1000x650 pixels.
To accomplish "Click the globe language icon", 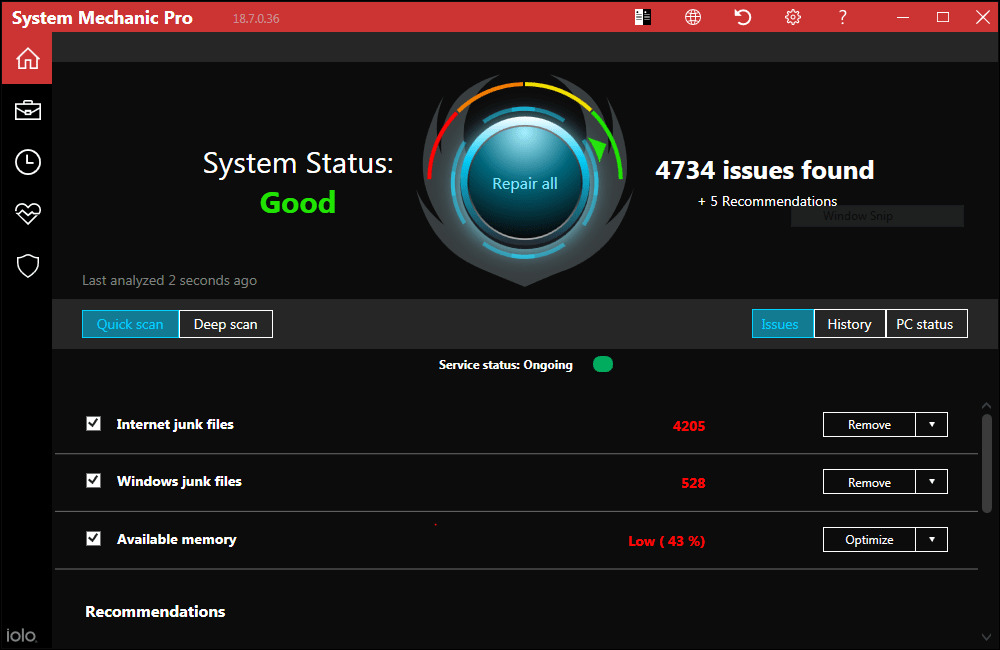I will 693,17.
